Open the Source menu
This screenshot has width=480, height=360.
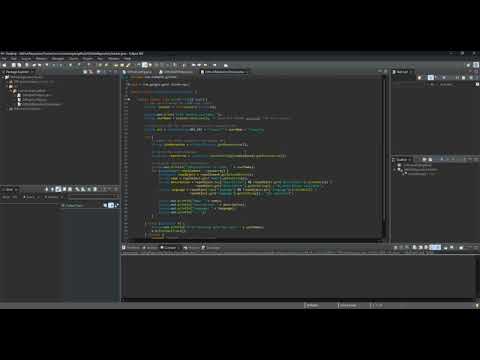(x=26, y=59)
